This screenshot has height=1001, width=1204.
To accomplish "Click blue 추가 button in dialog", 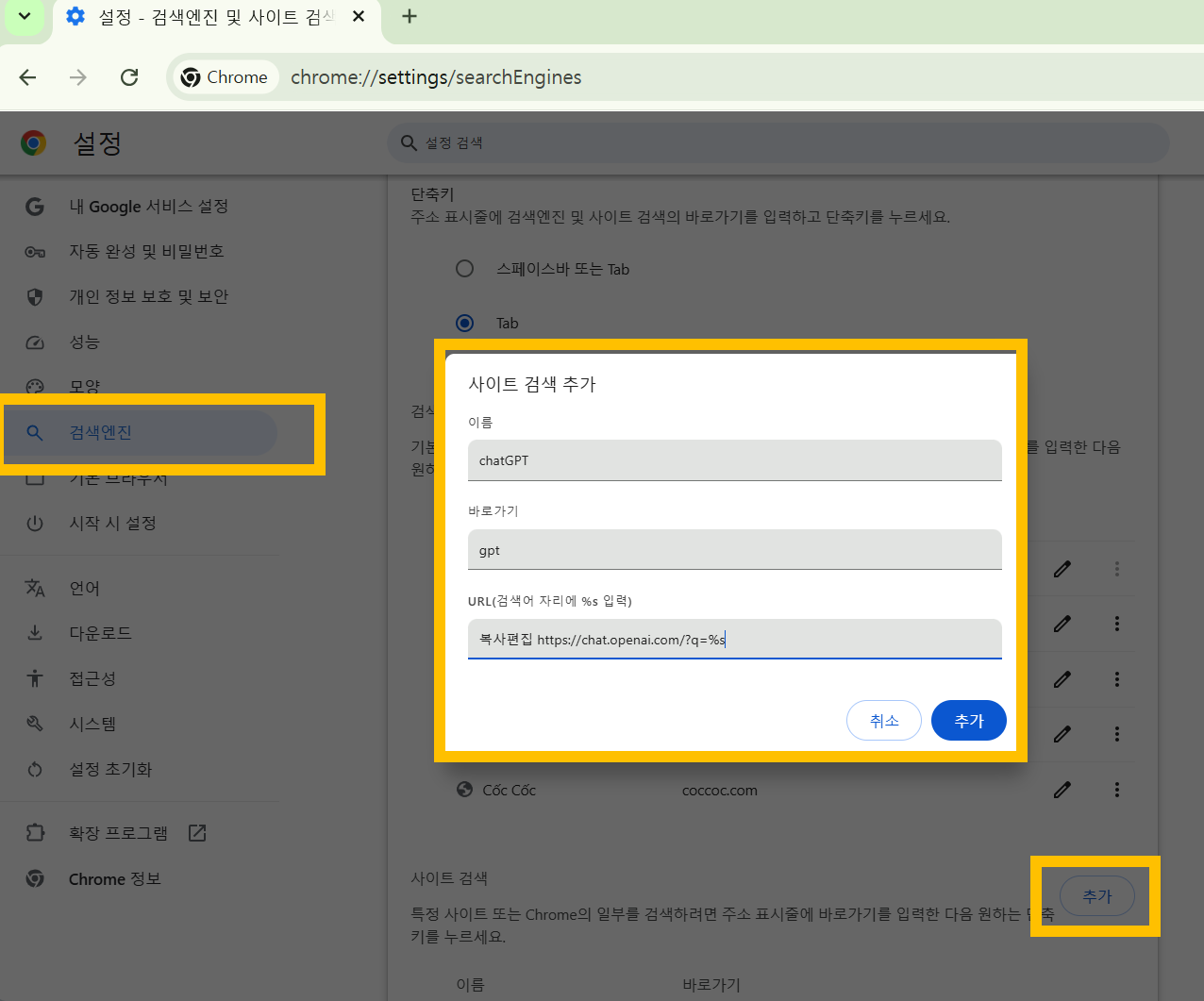I will point(969,721).
